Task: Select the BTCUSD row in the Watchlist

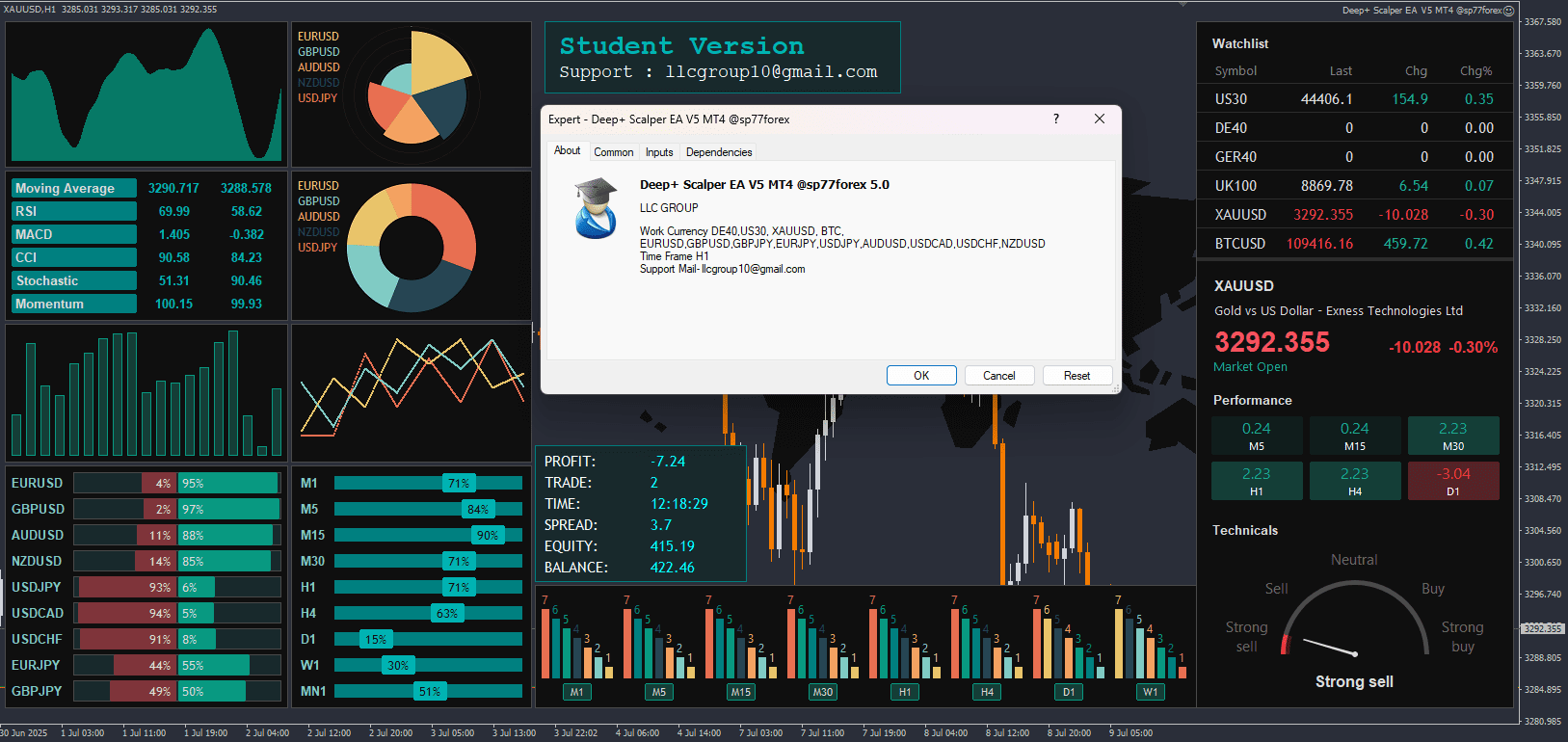Action: (1354, 244)
